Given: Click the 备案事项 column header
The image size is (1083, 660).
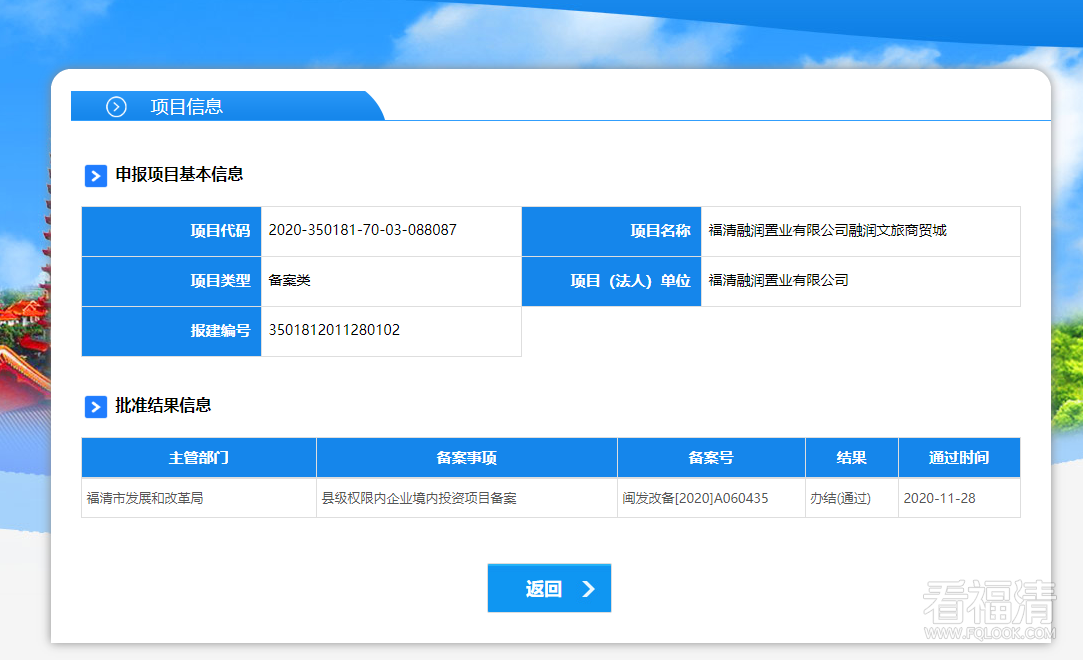Looking at the screenshot, I should (467, 458).
